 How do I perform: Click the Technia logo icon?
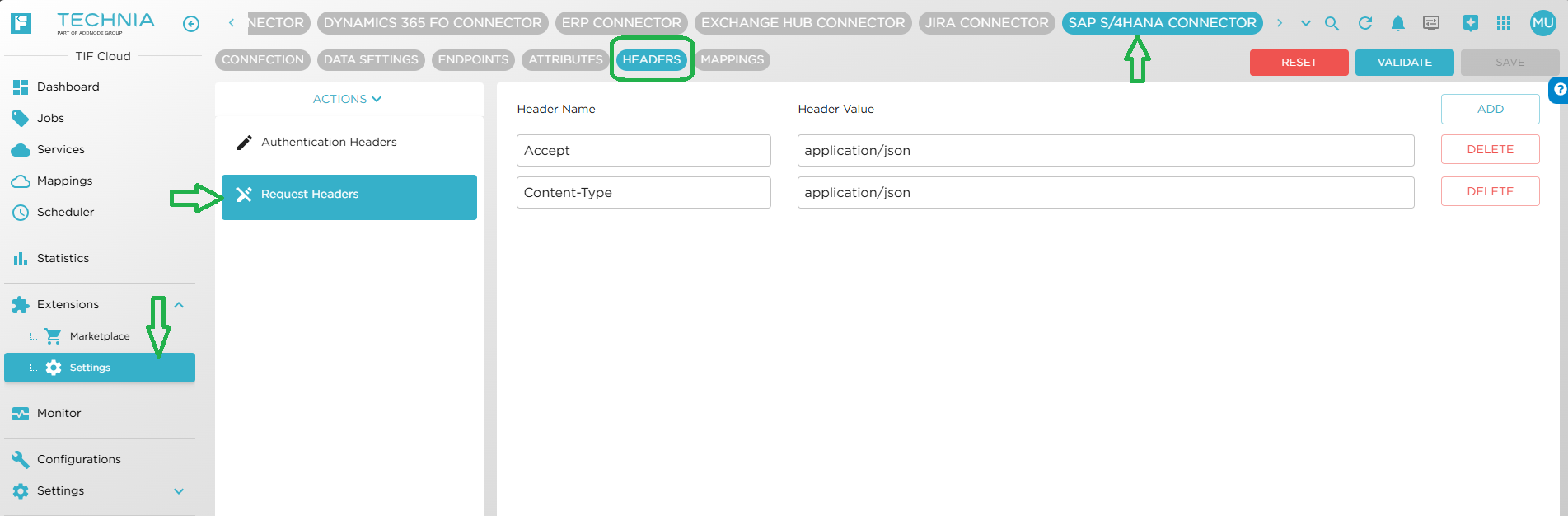coord(21,23)
